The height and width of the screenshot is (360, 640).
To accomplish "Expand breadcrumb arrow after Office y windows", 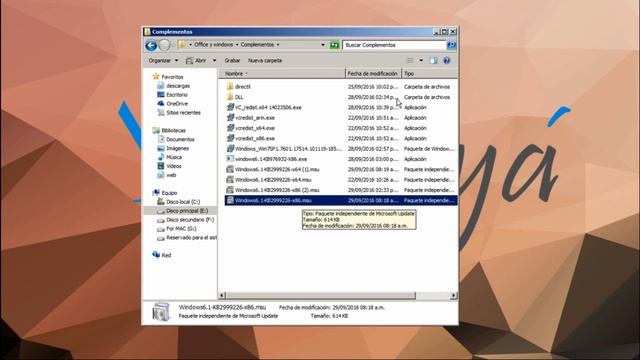I will (237, 44).
